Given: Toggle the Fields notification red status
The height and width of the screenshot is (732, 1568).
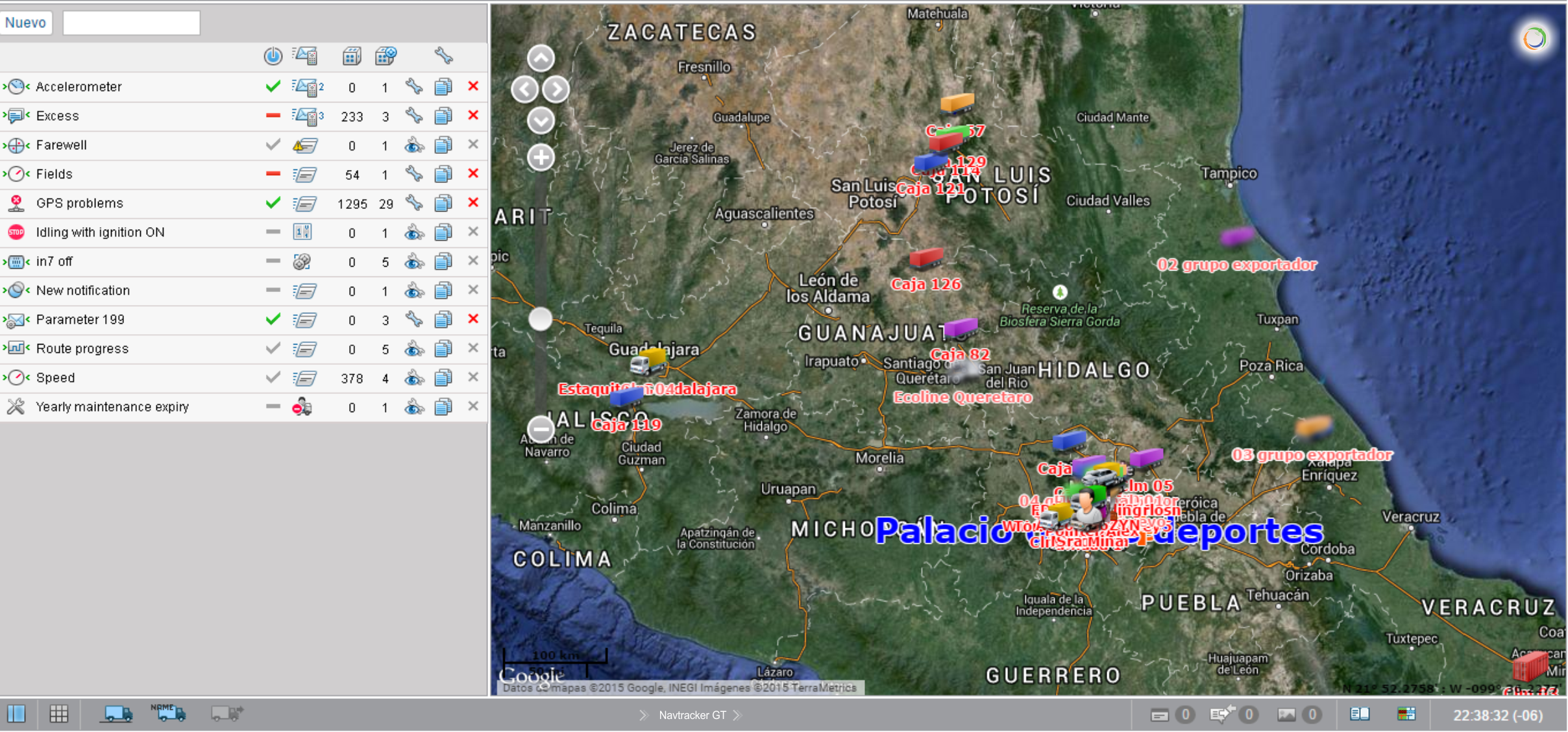Looking at the screenshot, I should coord(273,174).
